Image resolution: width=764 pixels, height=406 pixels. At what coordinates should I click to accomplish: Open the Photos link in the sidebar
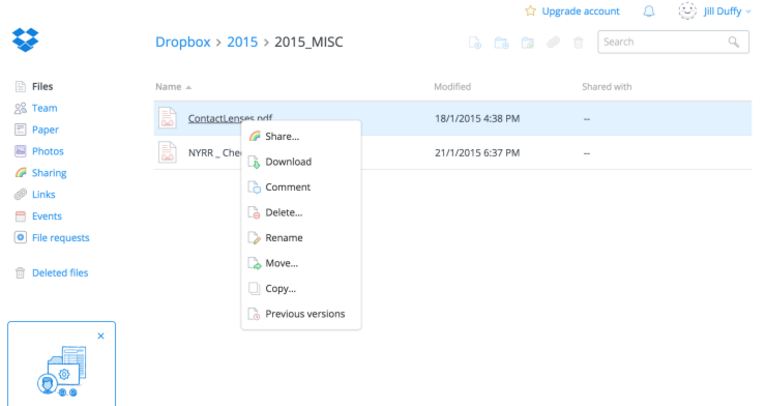click(48, 151)
